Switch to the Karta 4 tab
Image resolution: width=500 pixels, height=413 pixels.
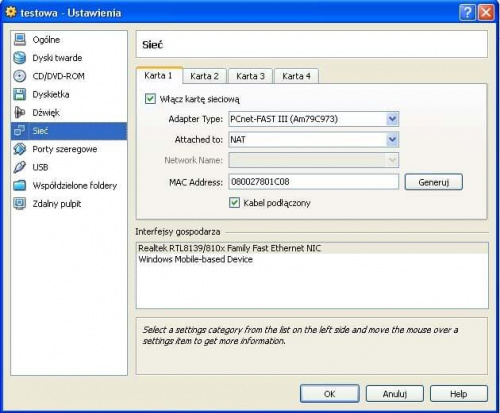[296, 76]
